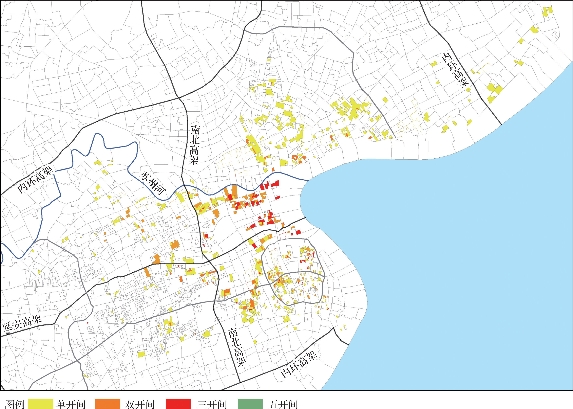Click the yellow parcel at the top-right corner
The image size is (573, 409).
tap(547, 11)
